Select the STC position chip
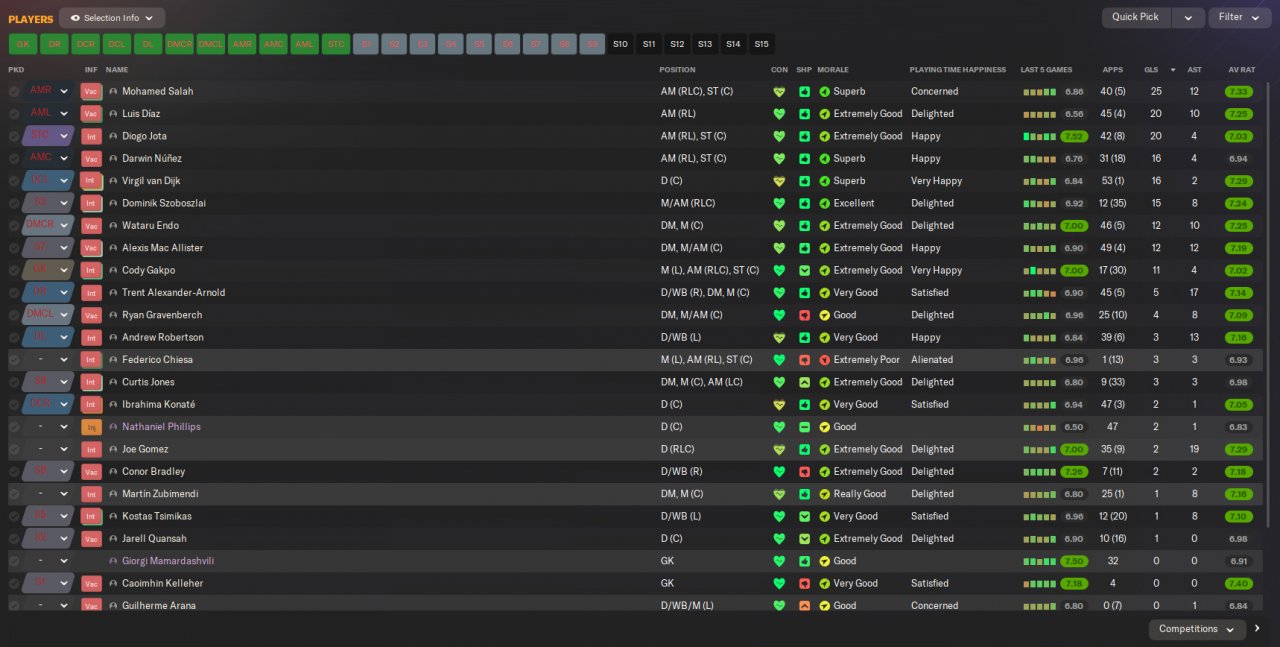 pyautogui.click(x=337, y=44)
